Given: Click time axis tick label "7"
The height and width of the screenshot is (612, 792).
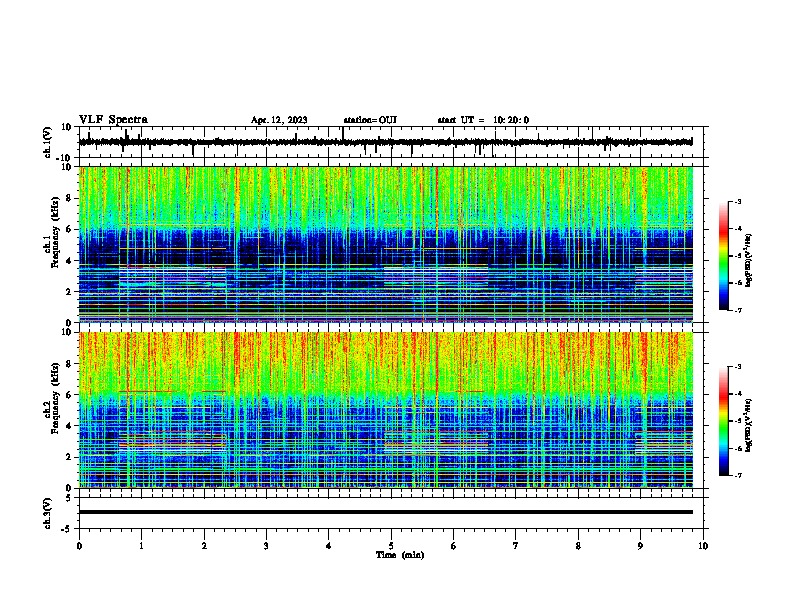Looking at the screenshot, I should point(516,546).
